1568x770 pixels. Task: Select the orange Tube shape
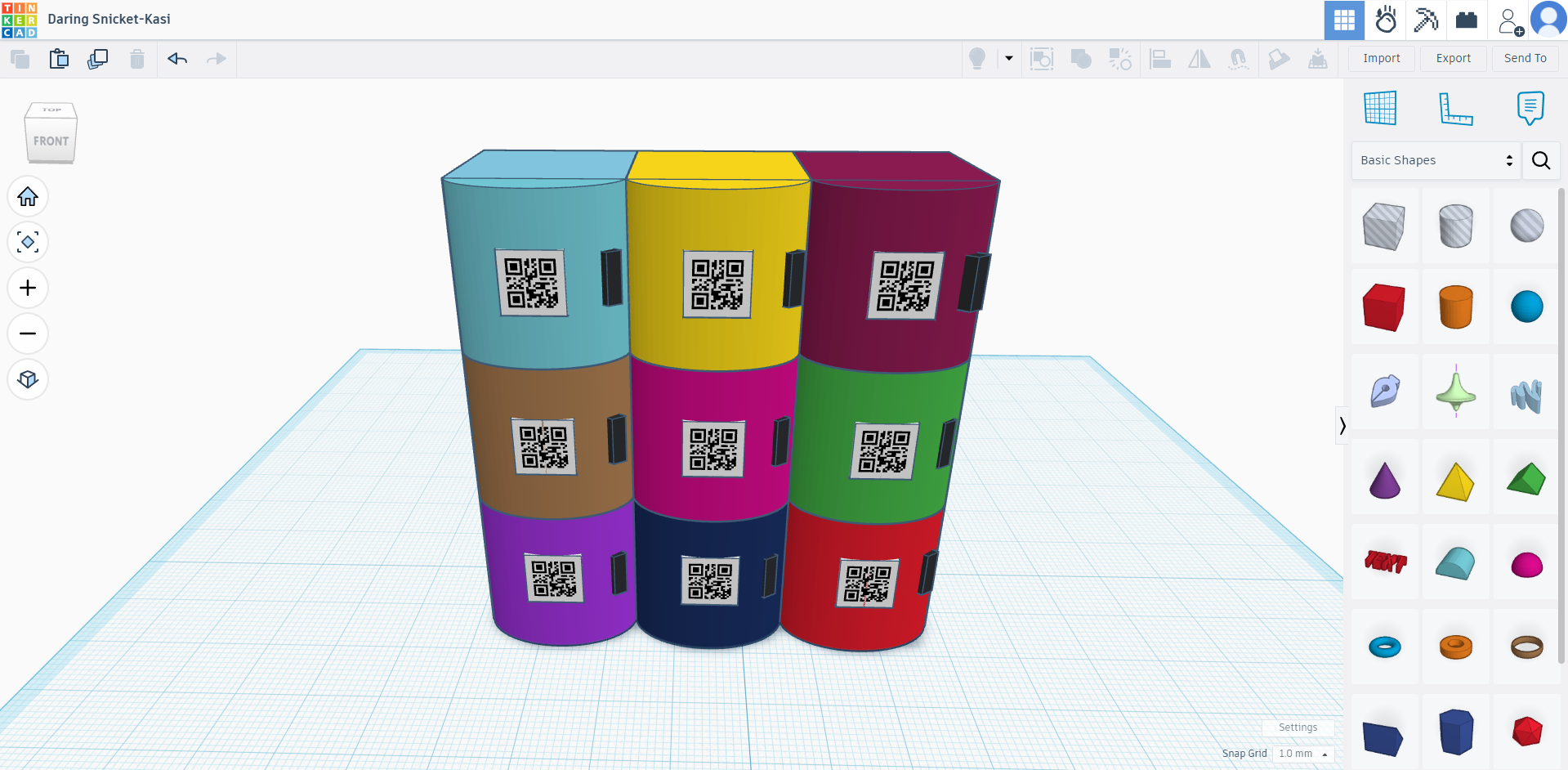coord(1455,647)
